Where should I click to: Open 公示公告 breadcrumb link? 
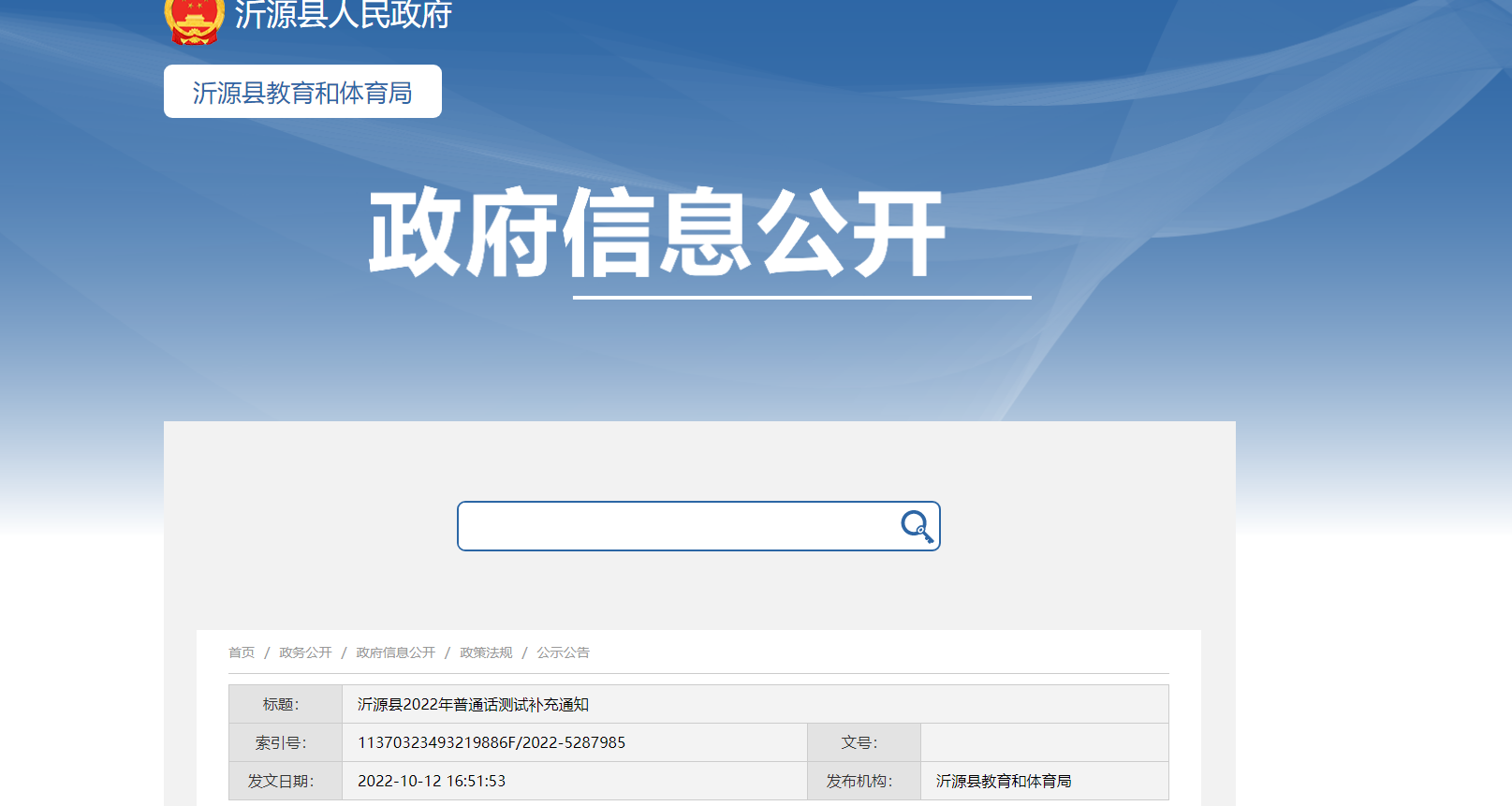click(563, 652)
